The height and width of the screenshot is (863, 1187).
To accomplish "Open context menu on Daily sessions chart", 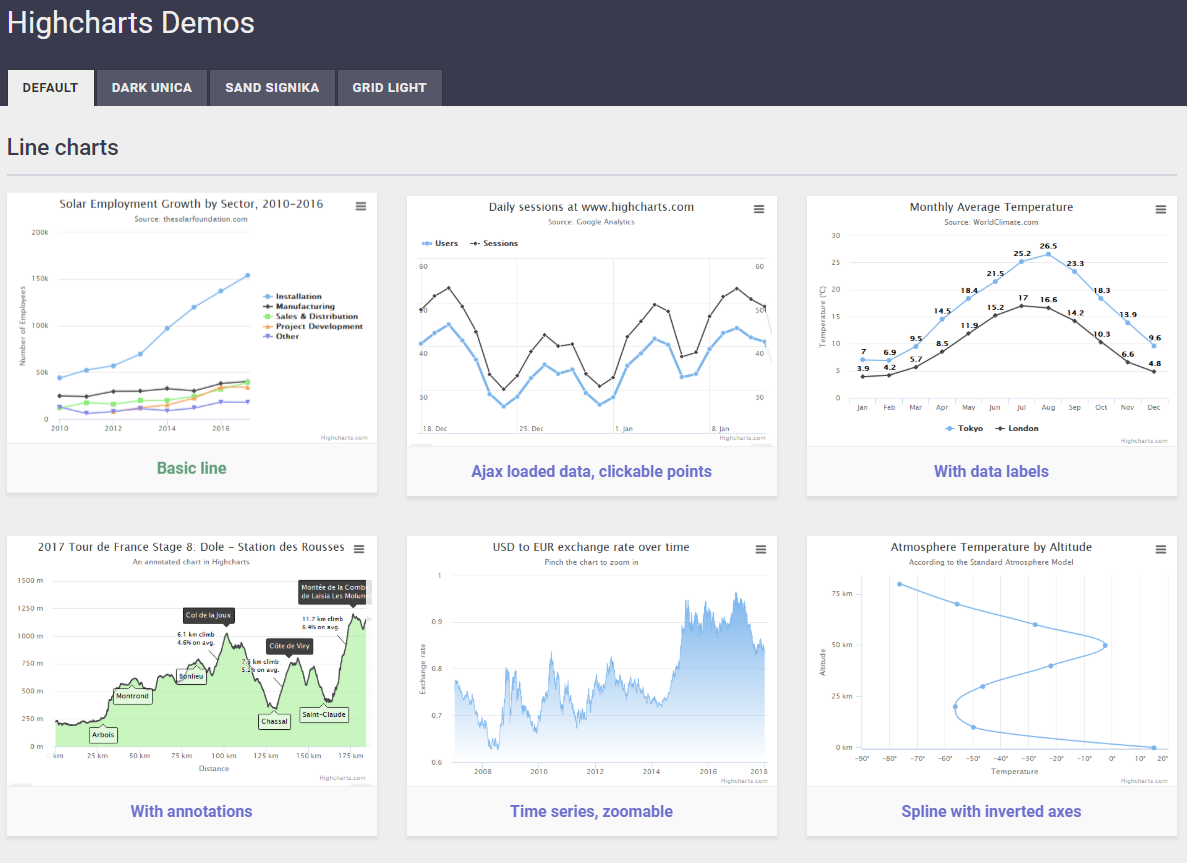I will point(759,209).
